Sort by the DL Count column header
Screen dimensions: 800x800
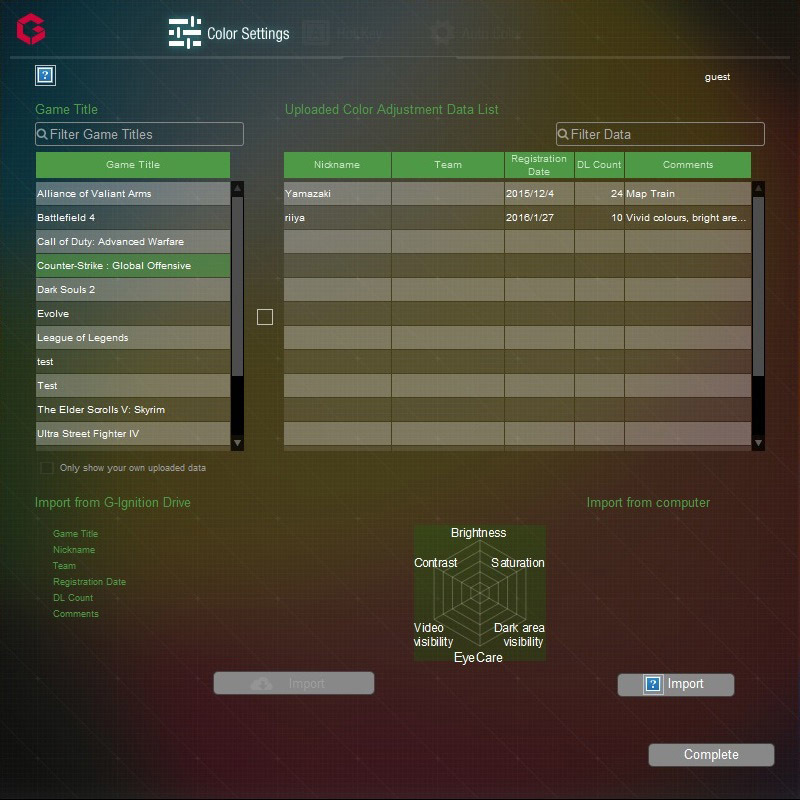pyautogui.click(x=599, y=165)
